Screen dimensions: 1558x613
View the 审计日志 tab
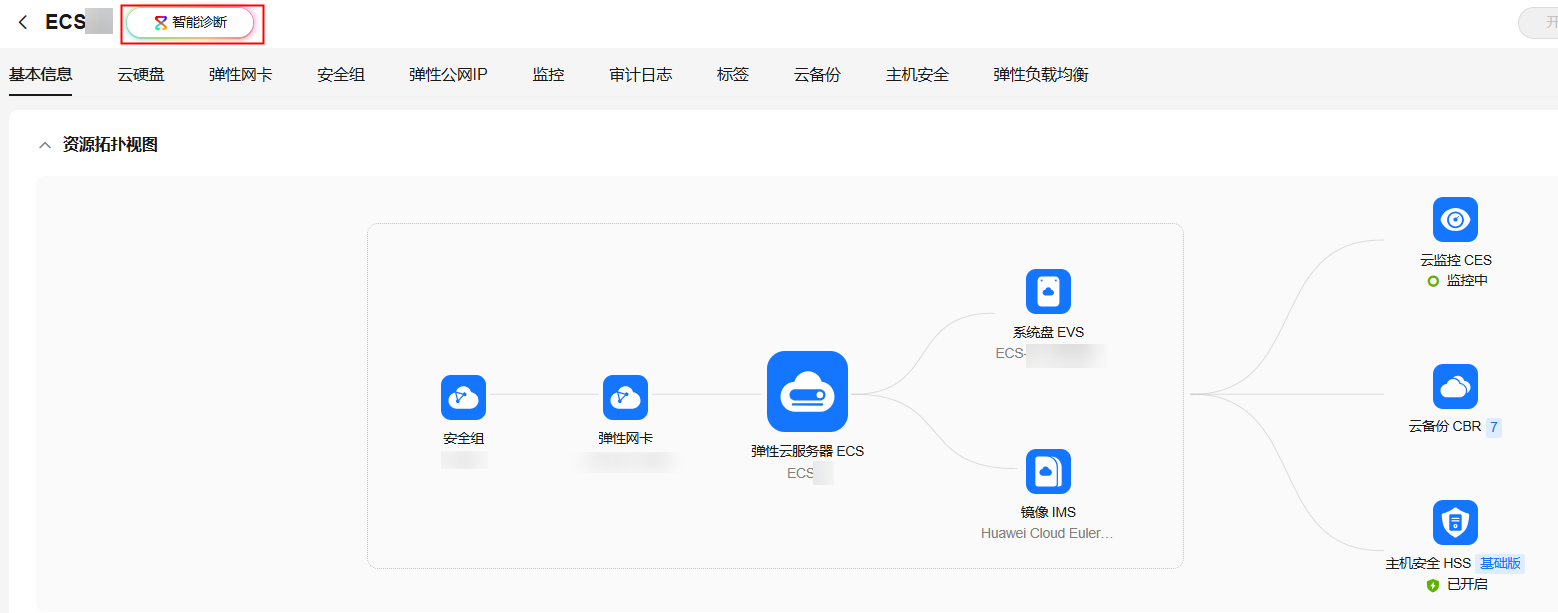(641, 74)
